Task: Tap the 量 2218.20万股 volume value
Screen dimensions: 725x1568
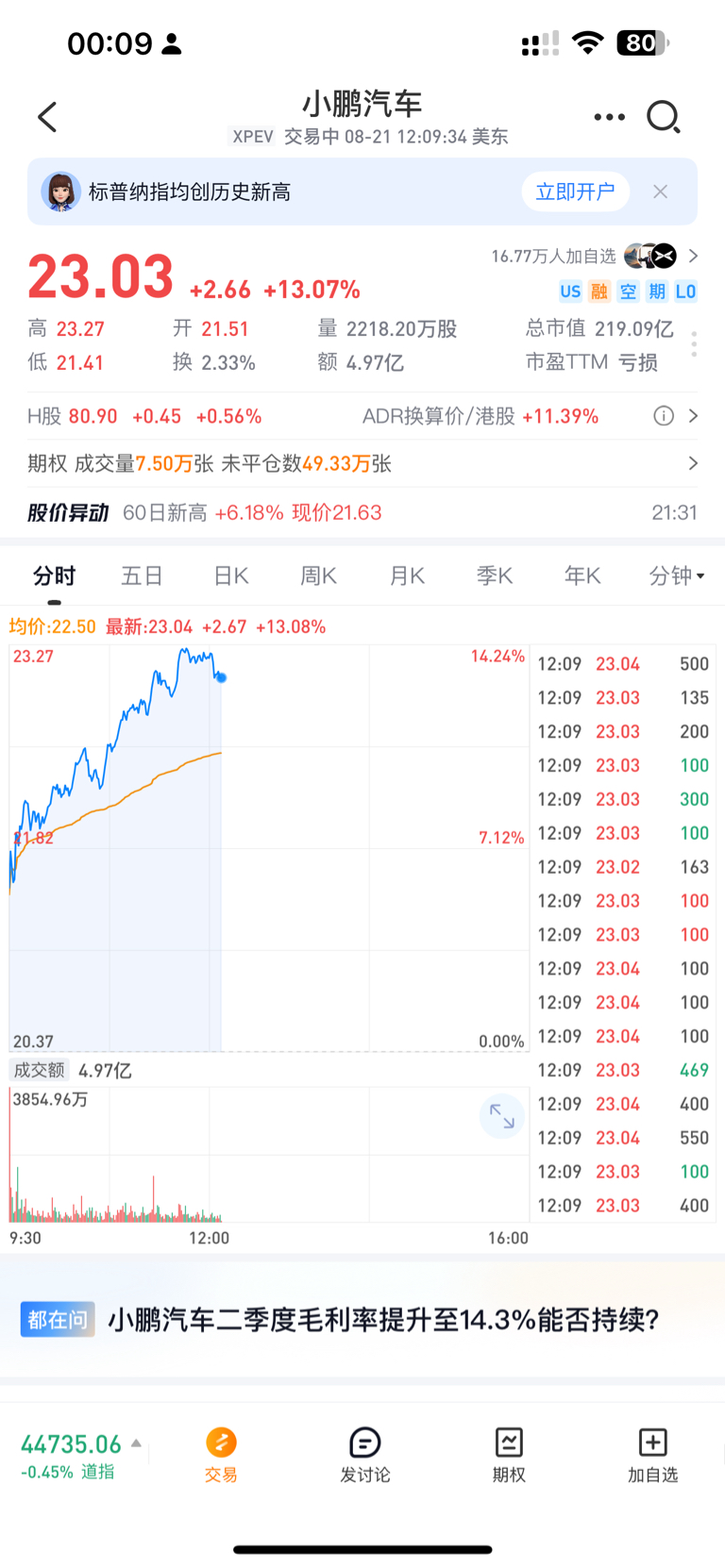Action: (387, 328)
